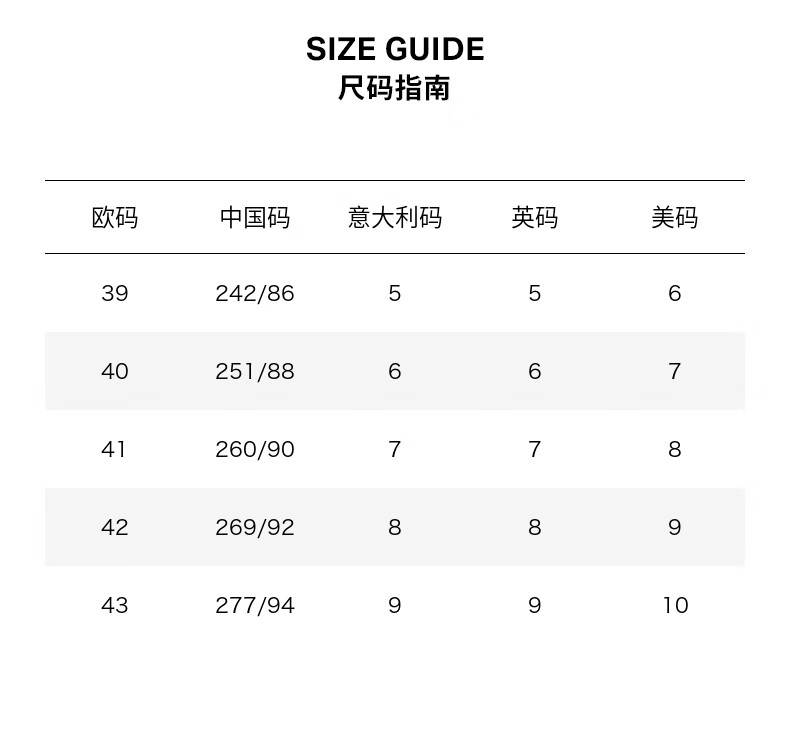Click US size 10 cell
The width and height of the screenshot is (790, 744).
pos(675,605)
